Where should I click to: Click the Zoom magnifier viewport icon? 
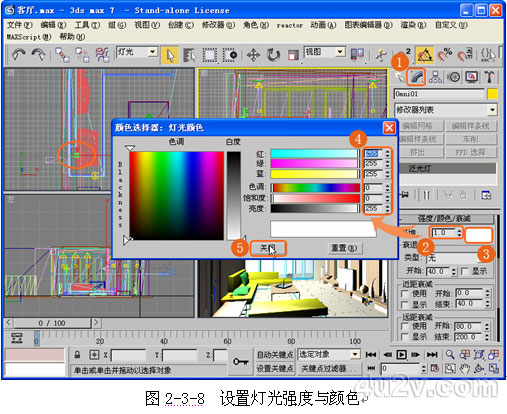click(x=450, y=354)
